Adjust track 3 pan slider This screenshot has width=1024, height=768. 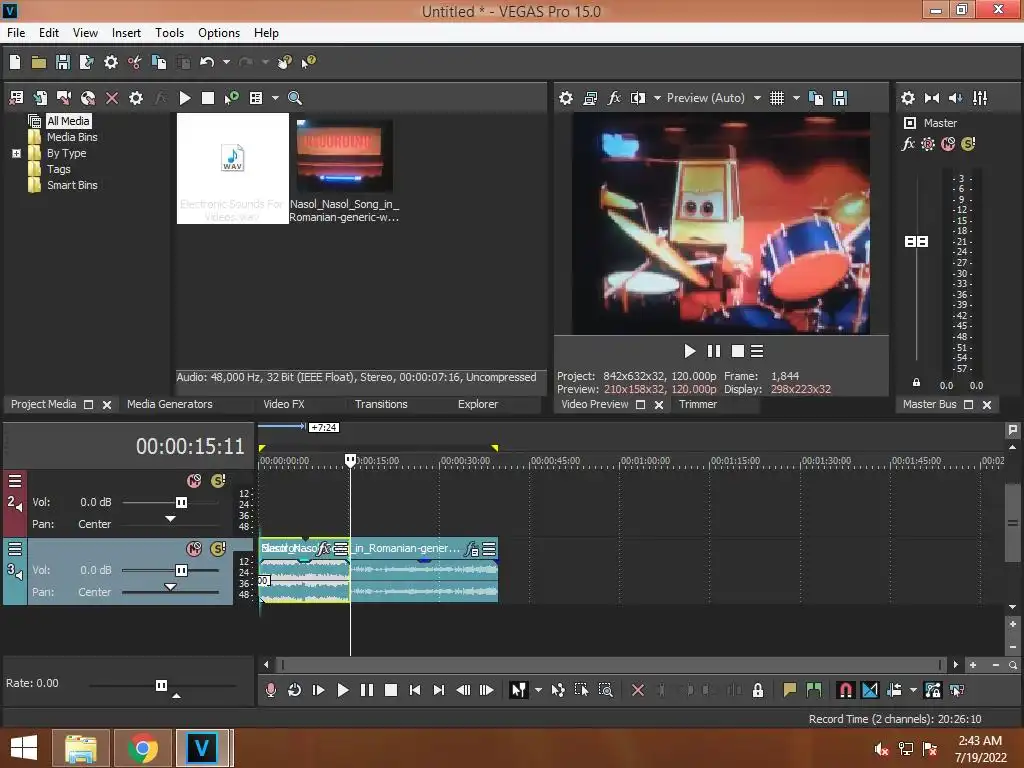pos(170,587)
